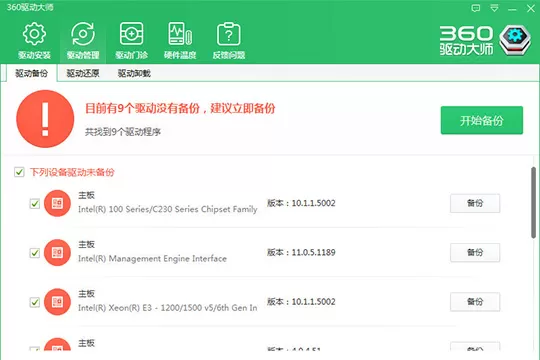Toggle the 下列设备驱动未备份 select-all checkbox
Viewport: 540px width, 360px height.
point(19,172)
